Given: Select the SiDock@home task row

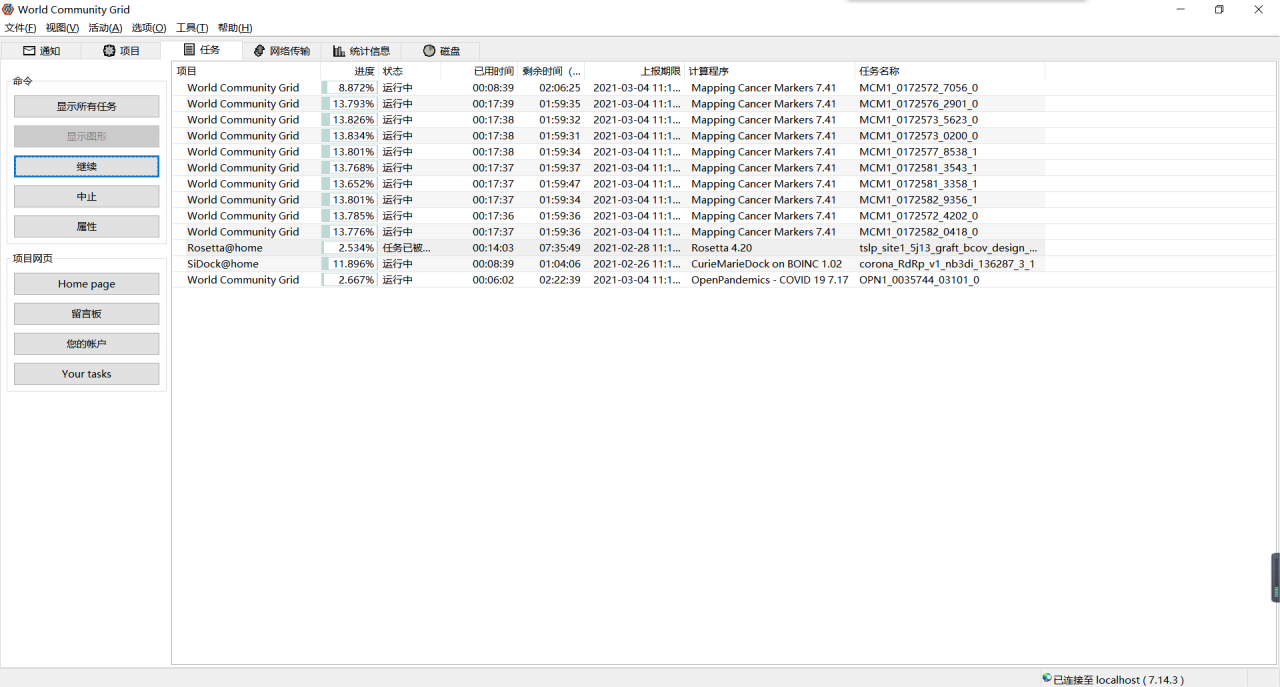Looking at the screenshot, I should (x=609, y=264).
